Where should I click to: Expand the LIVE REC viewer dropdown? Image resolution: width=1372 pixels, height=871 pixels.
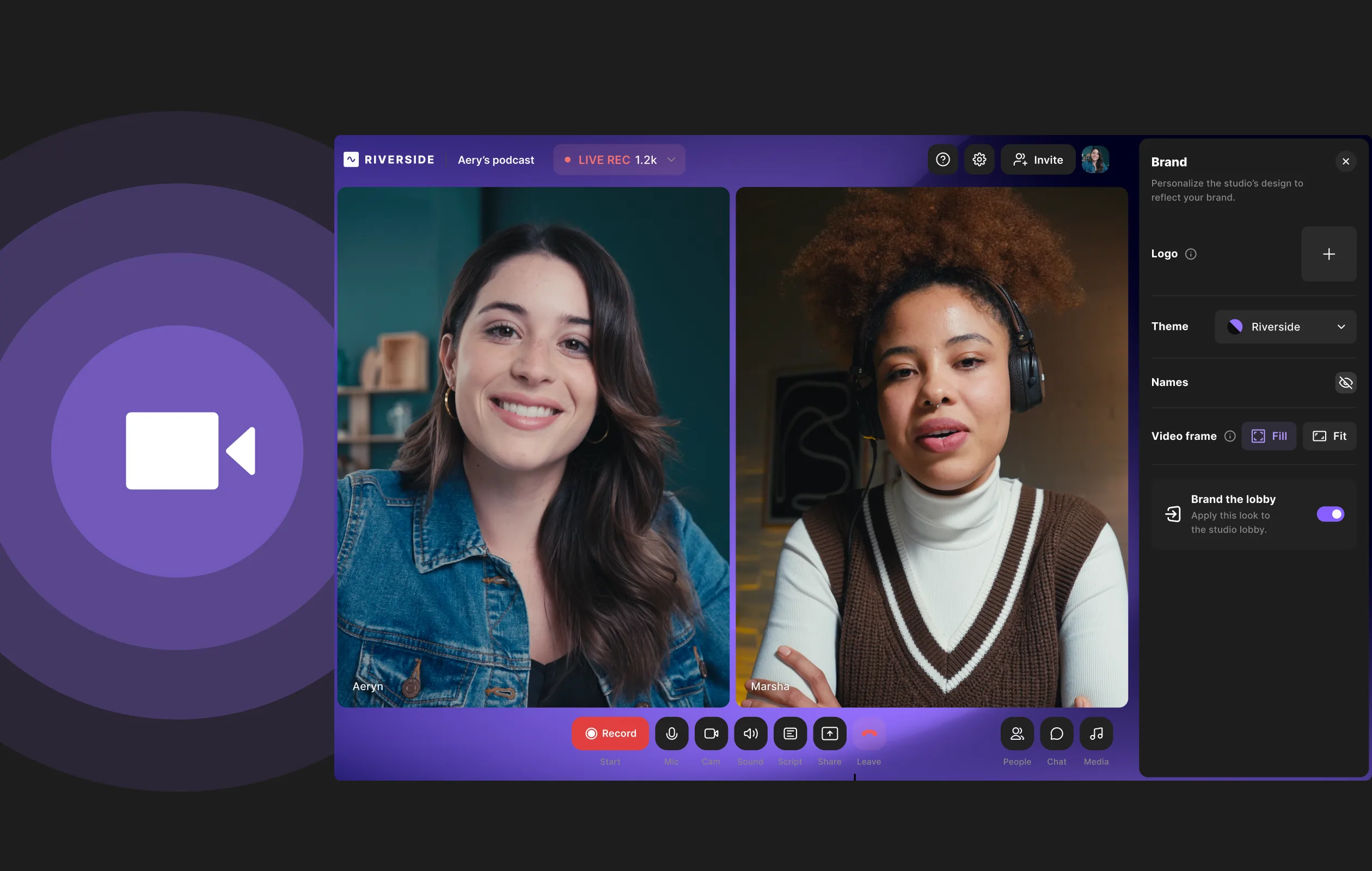click(671, 160)
